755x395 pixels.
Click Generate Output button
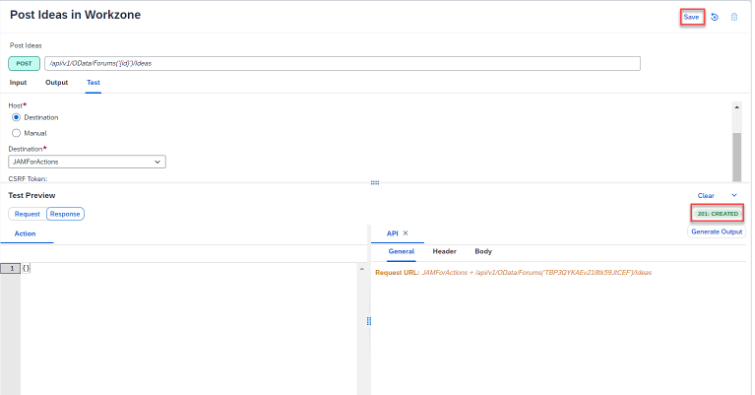pyautogui.click(x=716, y=232)
